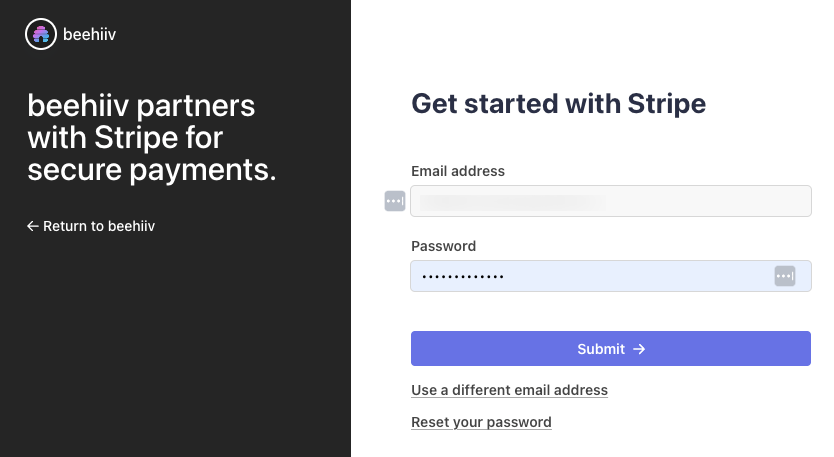
Task: Click the beehiiv wordmark beside the logo
Action: (91, 35)
